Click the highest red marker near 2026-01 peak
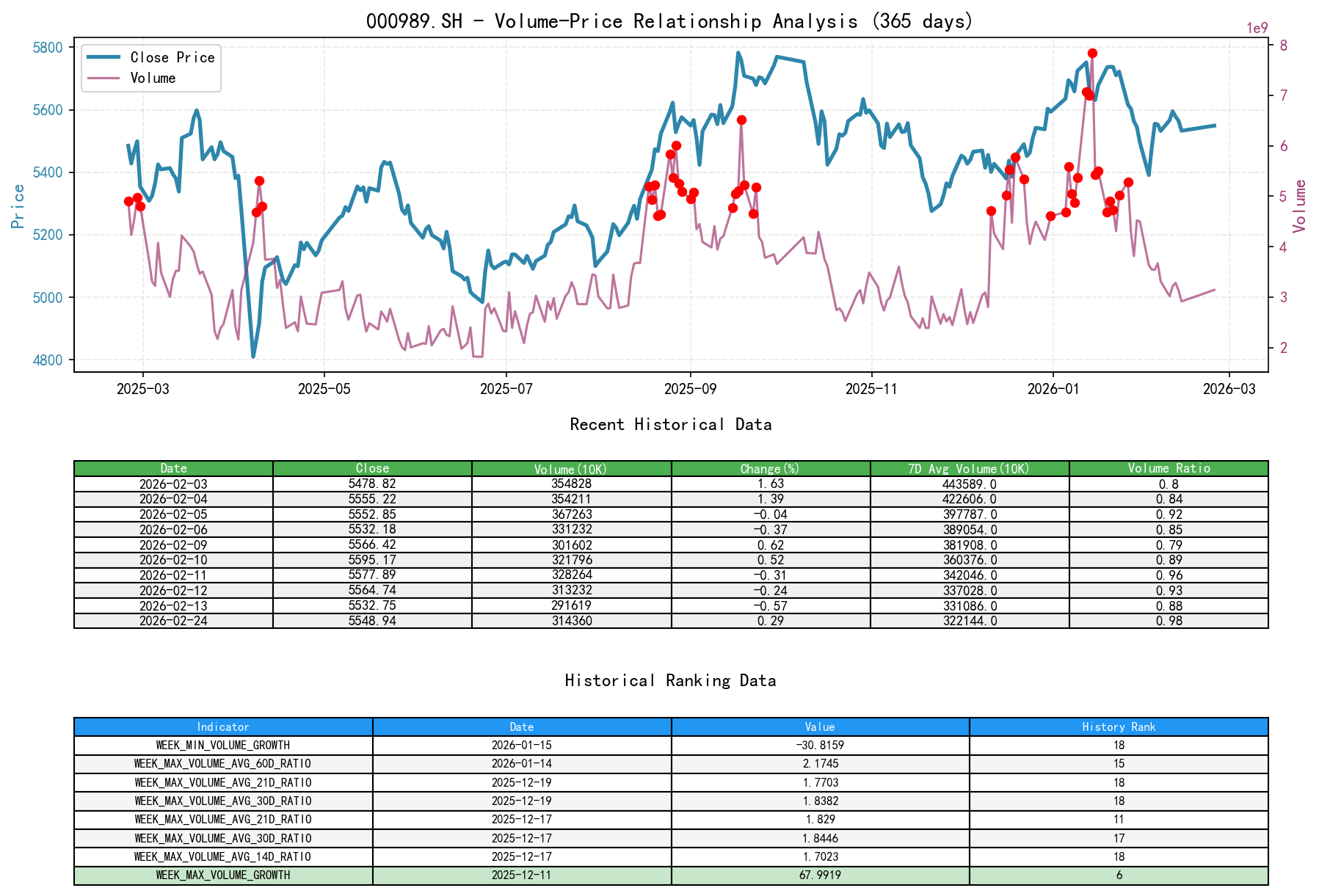 (1091, 52)
